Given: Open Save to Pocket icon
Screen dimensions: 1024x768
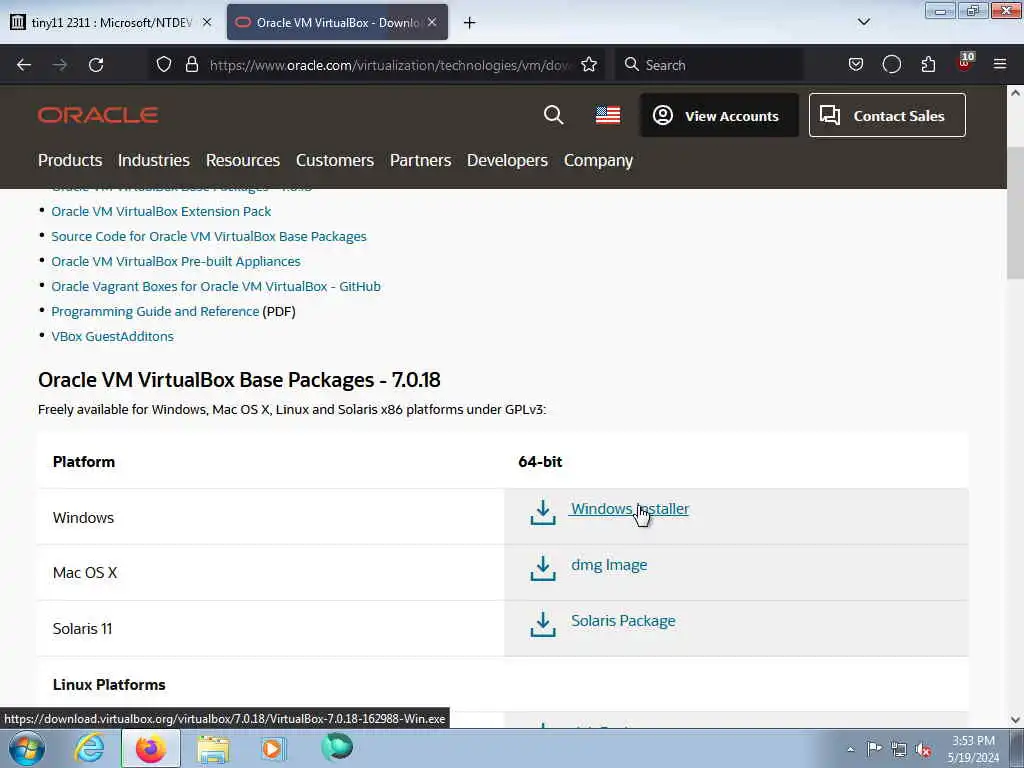Looking at the screenshot, I should tap(856, 64).
